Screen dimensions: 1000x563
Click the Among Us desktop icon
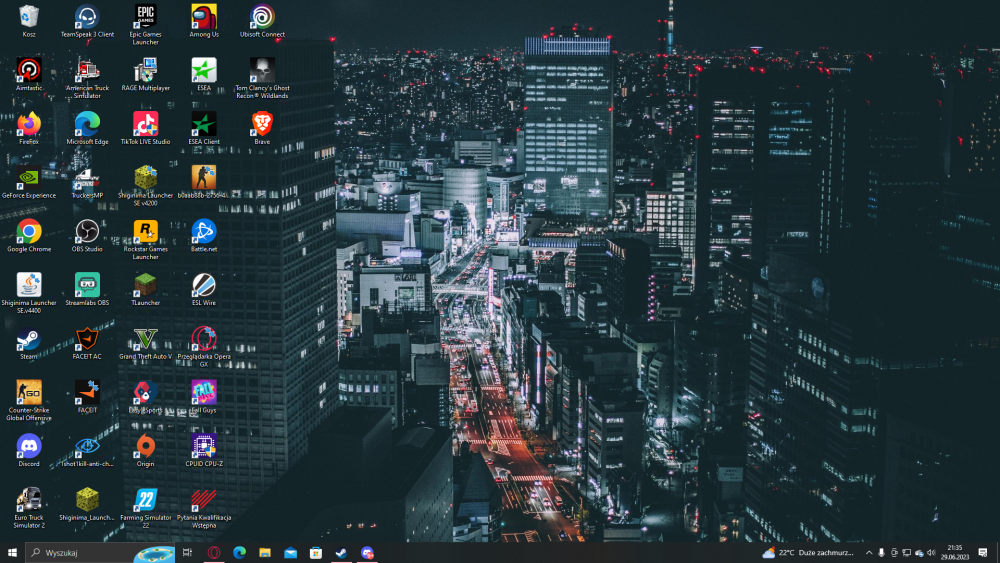(204, 21)
